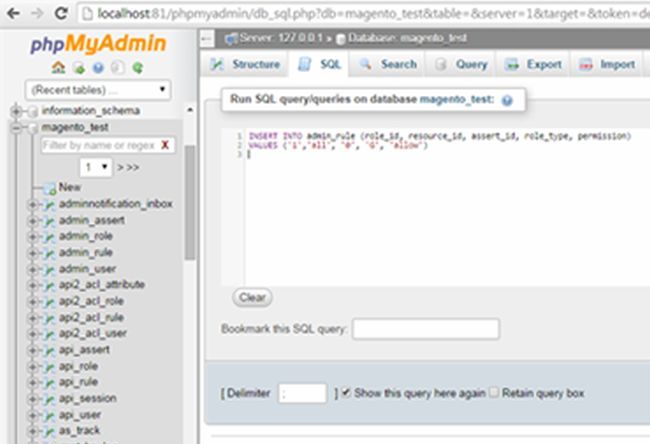Click table icon for admin_rule

coord(49,253)
